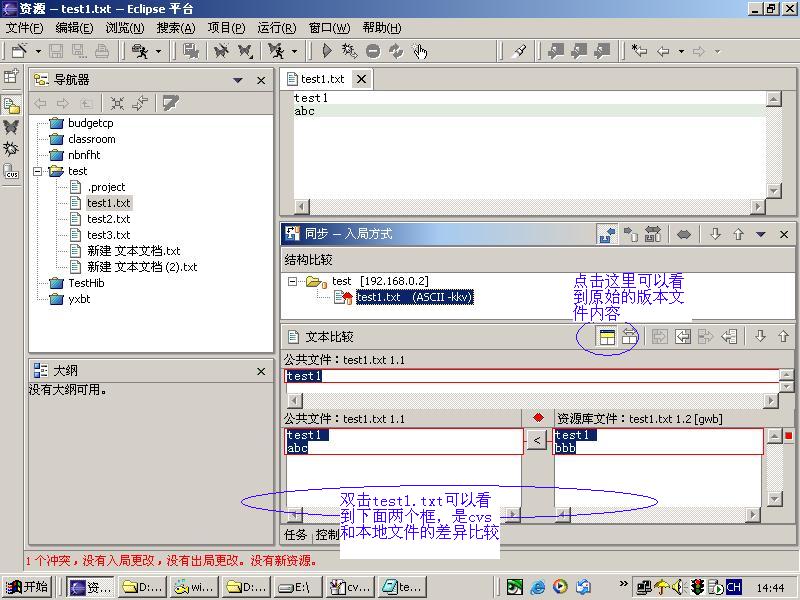
Task: Click the pin editor toolbar icon
Action: pos(519,51)
